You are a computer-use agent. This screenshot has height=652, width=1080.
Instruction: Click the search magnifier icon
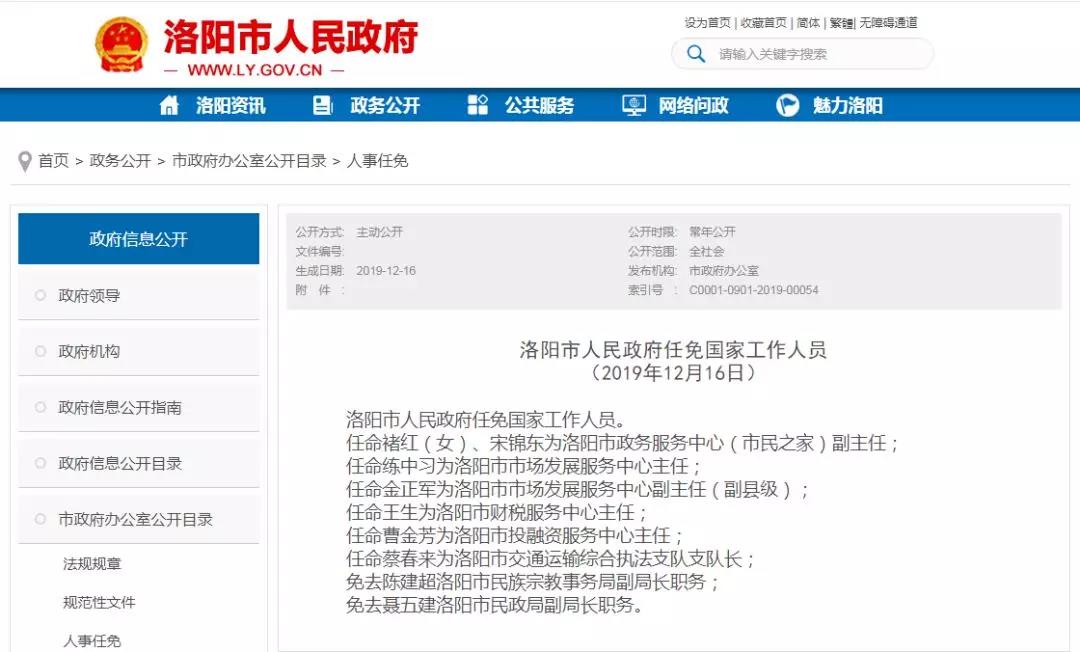click(697, 54)
